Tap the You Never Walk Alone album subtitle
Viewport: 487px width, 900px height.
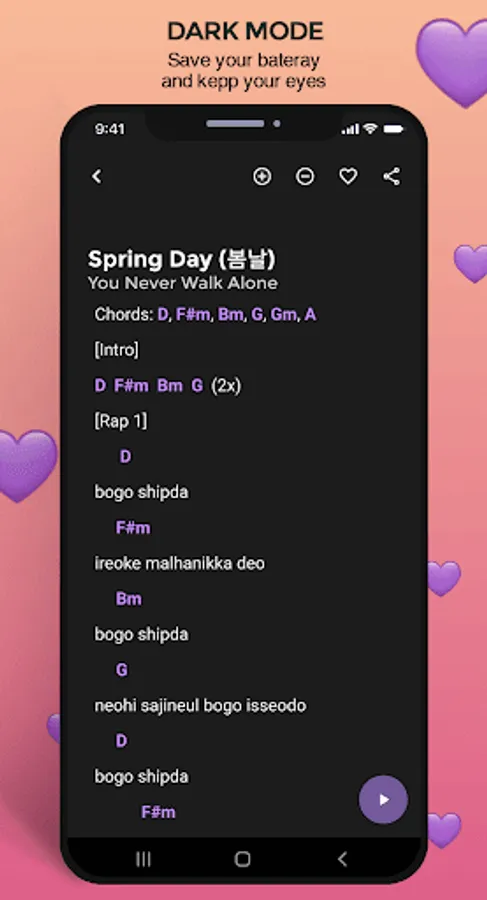tap(183, 283)
